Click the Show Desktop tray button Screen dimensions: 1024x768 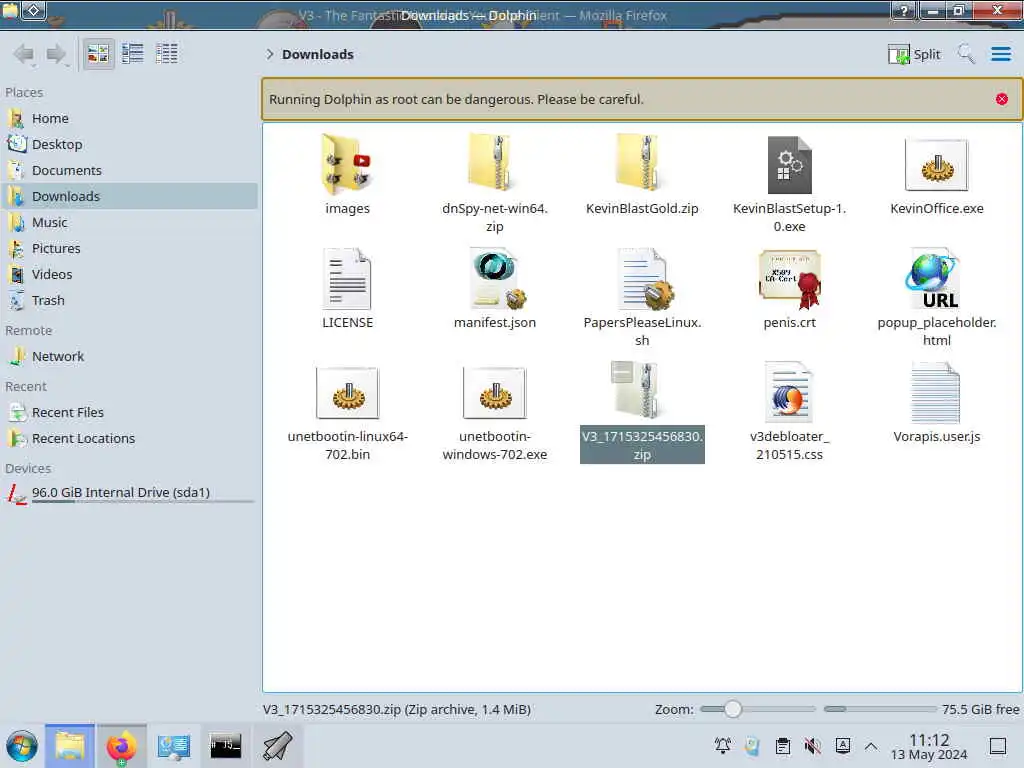click(997, 746)
